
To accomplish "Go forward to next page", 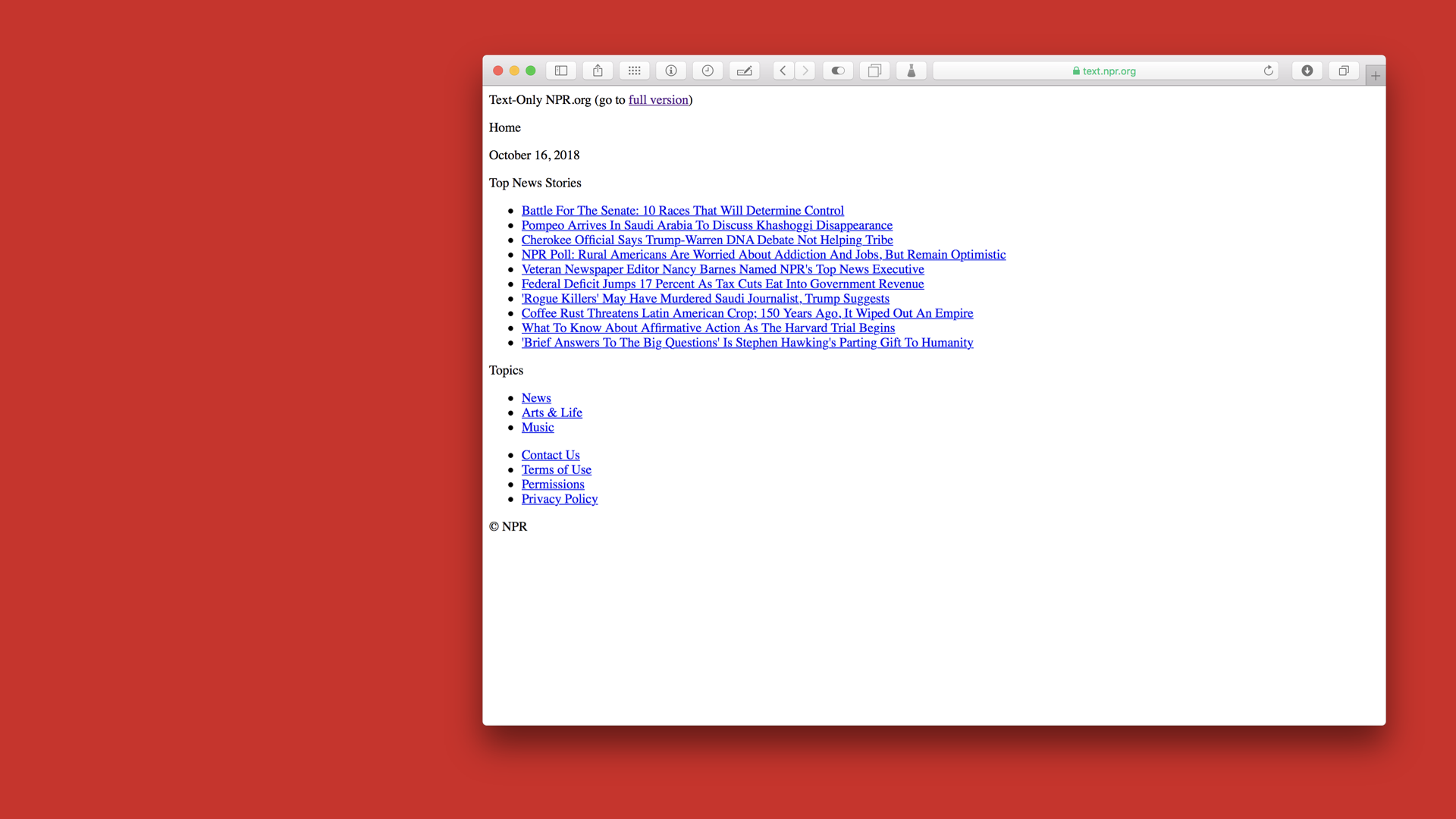I will [x=805, y=71].
